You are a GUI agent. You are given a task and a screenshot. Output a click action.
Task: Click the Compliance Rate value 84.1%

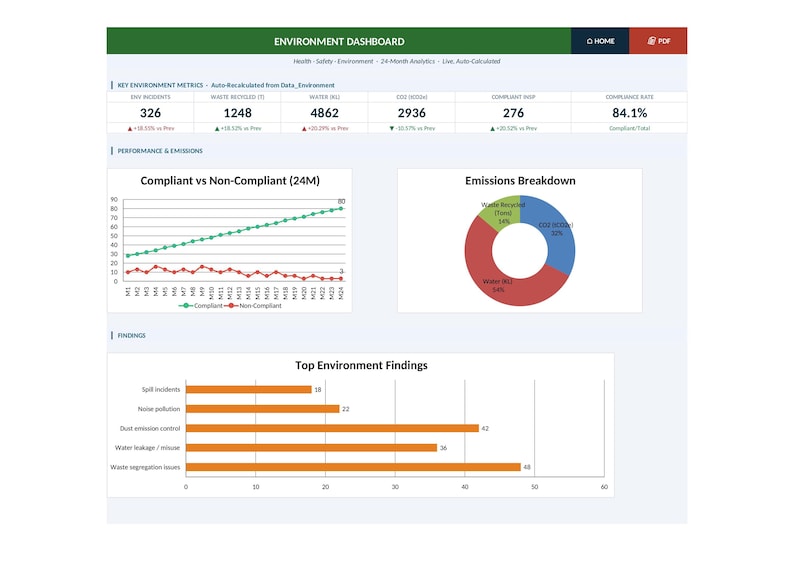click(629, 113)
